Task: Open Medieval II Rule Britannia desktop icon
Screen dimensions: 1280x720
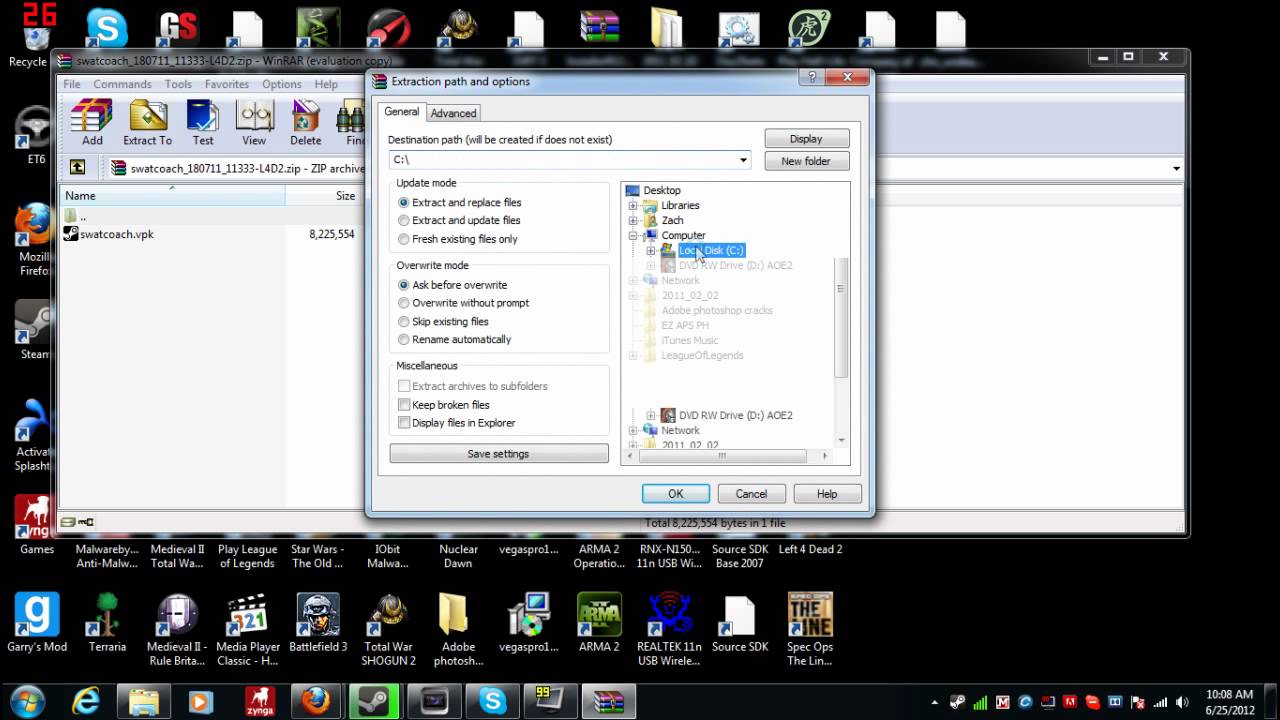Action: 177,630
